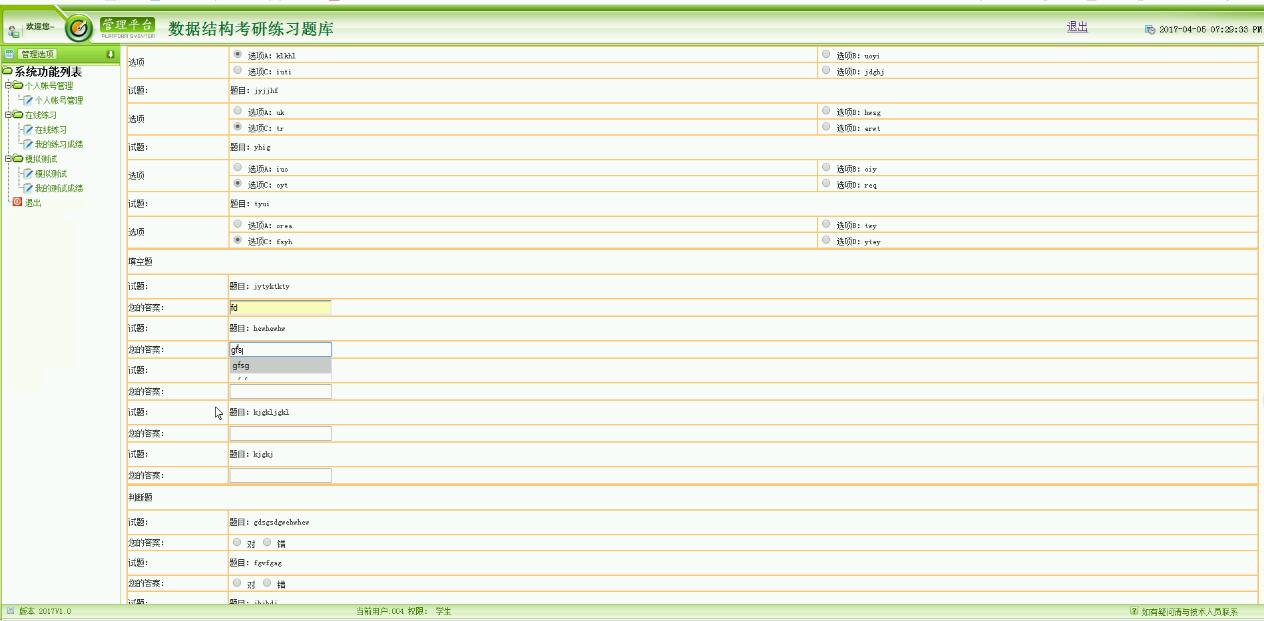Click the red exit icon in the sidebar
The image size is (1264, 621).
[16, 202]
